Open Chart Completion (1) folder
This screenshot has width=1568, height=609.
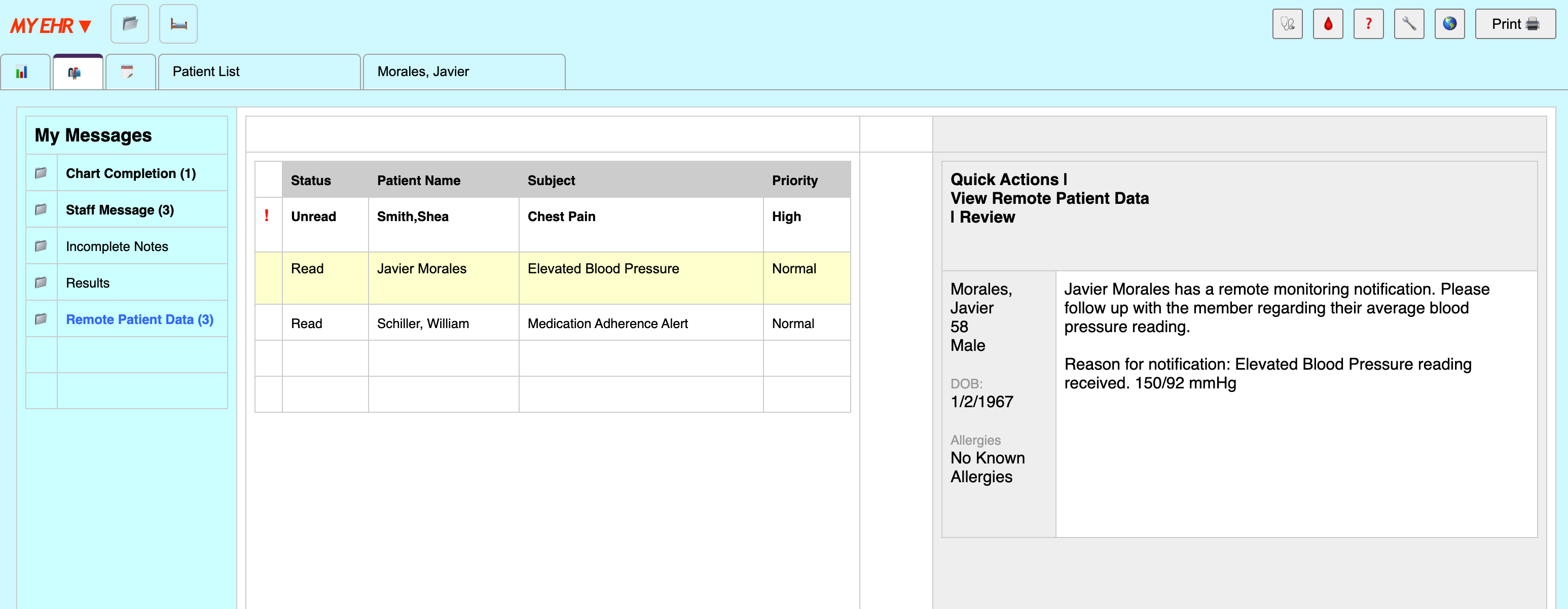(131, 173)
